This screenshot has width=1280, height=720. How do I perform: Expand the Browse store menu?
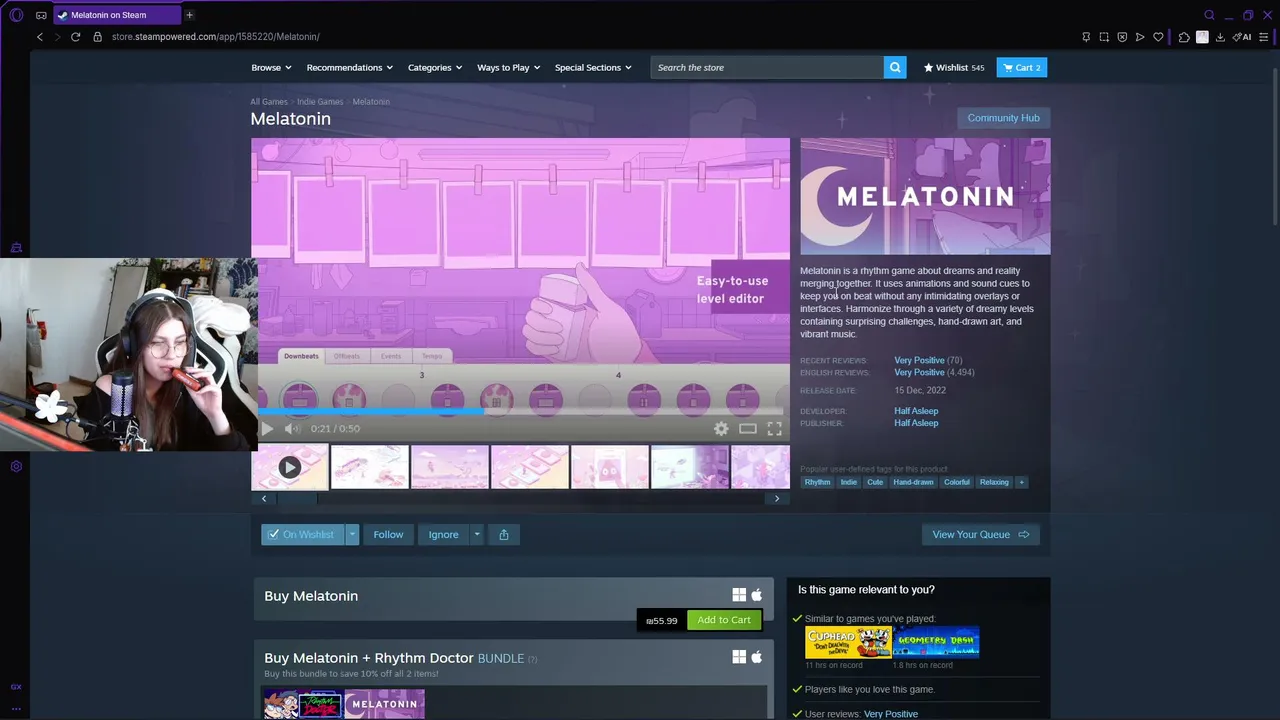coord(271,68)
